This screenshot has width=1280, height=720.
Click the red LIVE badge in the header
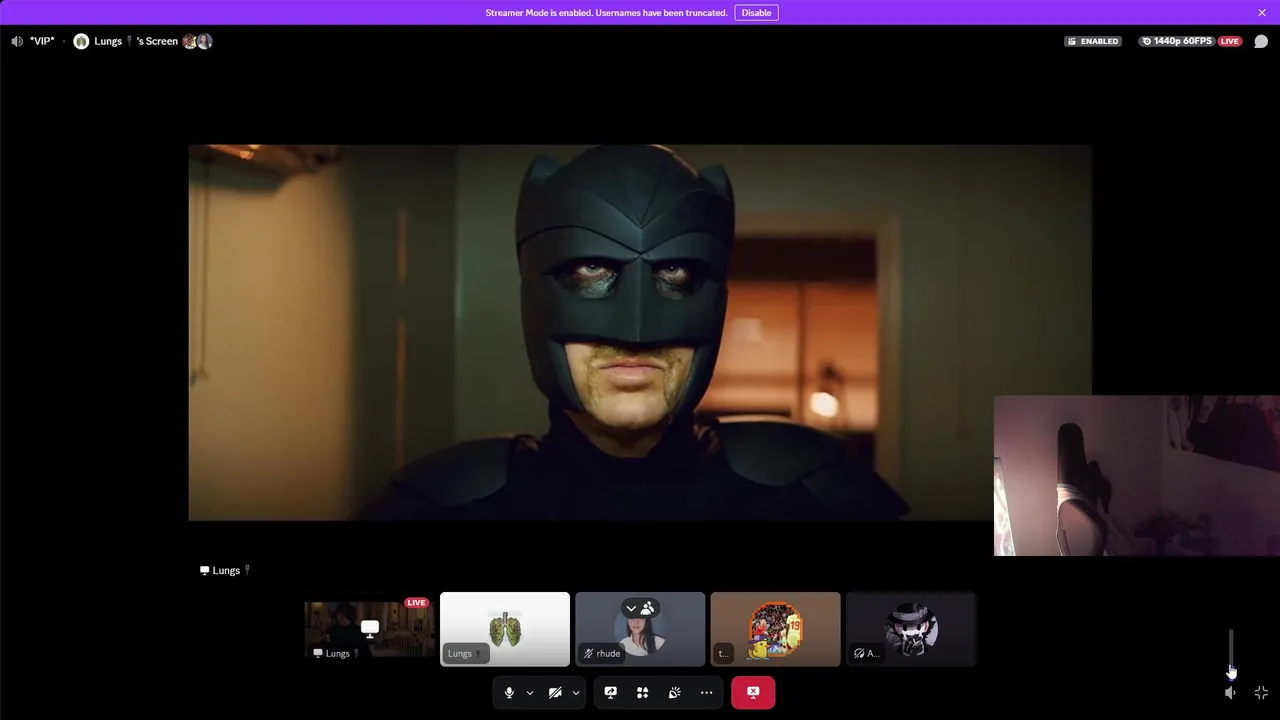(1230, 41)
